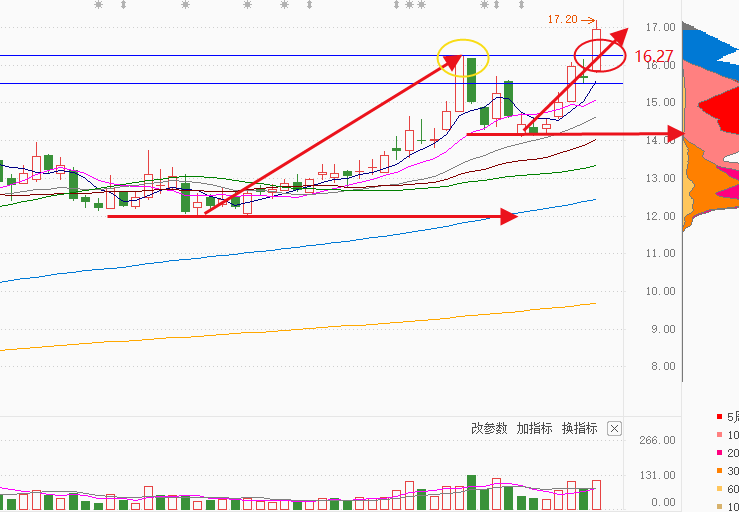739x512 pixels.
Task: Click the magenta 20 legend swatch
Action: [719, 453]
